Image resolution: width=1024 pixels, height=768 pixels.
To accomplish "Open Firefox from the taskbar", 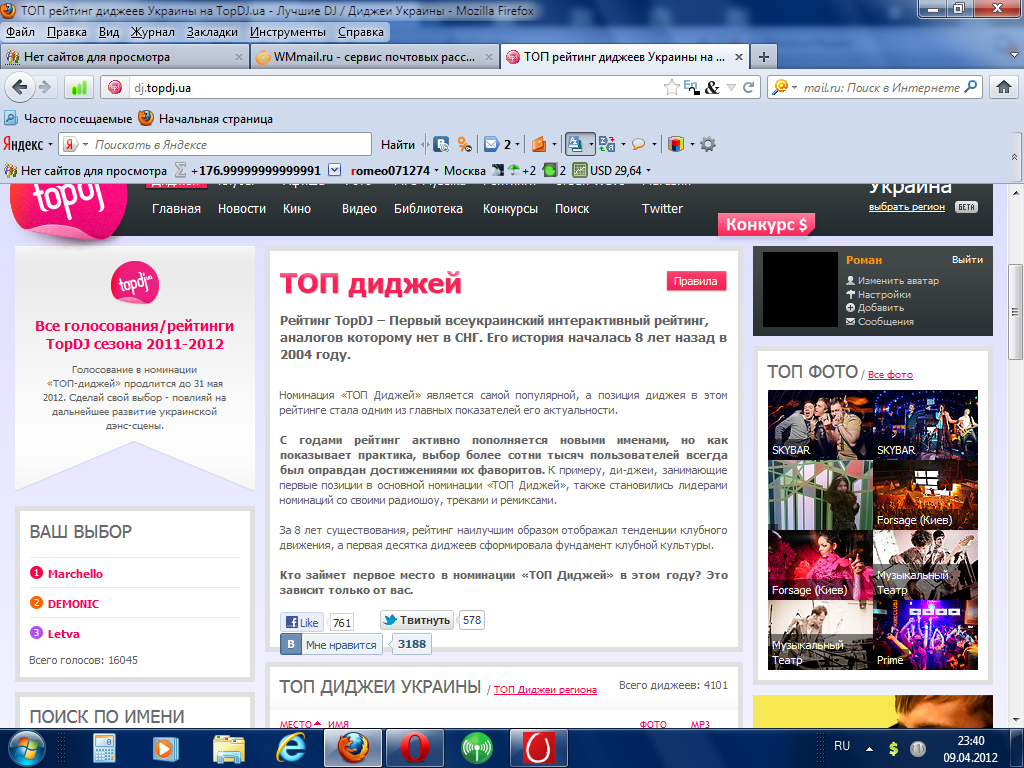I will tap(353, 748).
